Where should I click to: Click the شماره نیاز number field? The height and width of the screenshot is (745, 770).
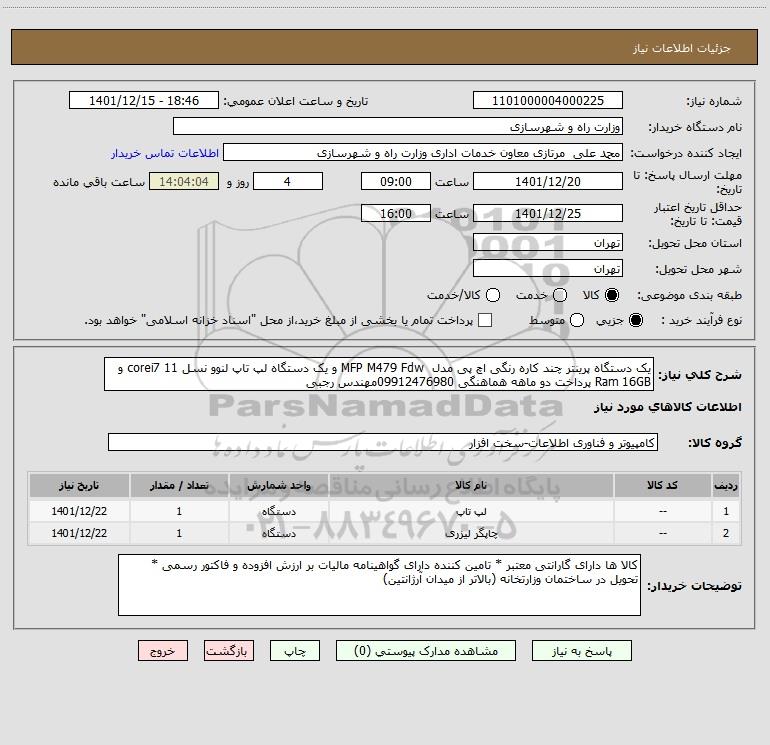[548, 100]
